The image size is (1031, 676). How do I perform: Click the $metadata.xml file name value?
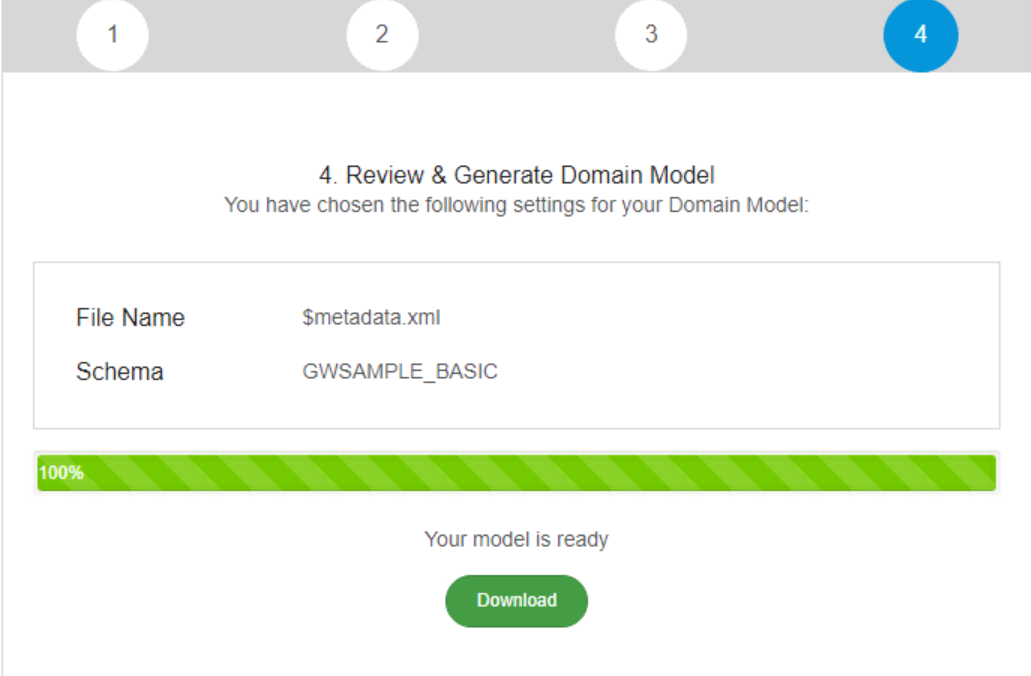[371, 318]
